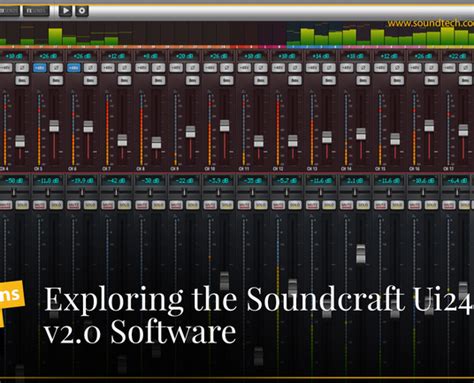Click the record button beside play
The height and width of the screenshot is (383, 474).
pyautogui.click(x=82, y=11)
